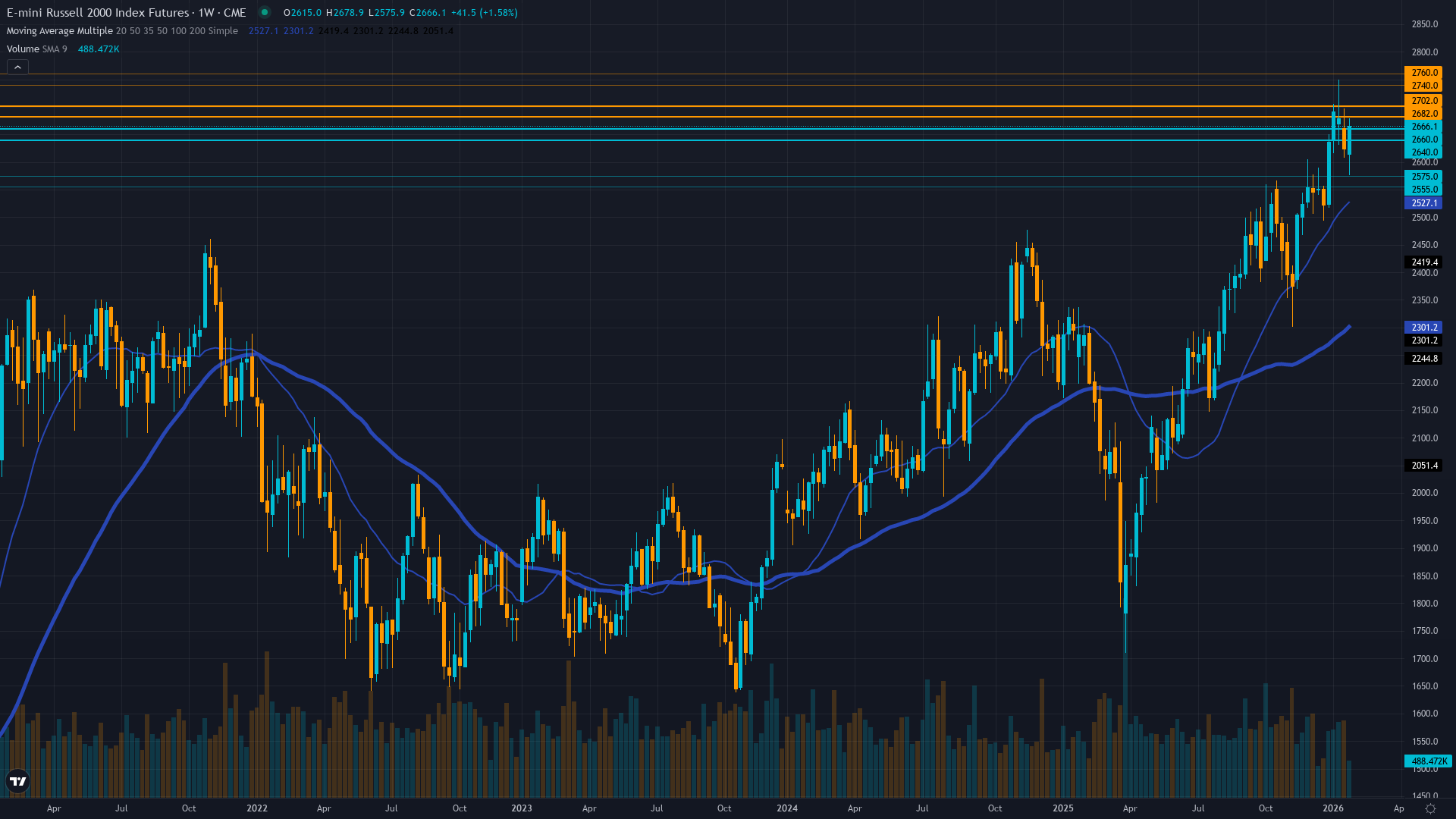The image size is (1456, 819).
Task: Click the 2702.0 orange price label
Action: click(1423, 101)
